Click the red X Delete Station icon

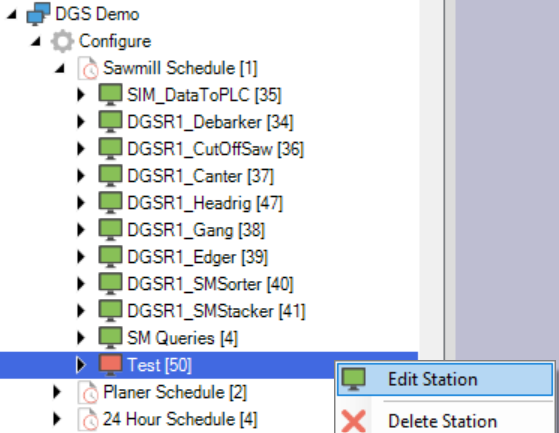(x=353, y=421)
